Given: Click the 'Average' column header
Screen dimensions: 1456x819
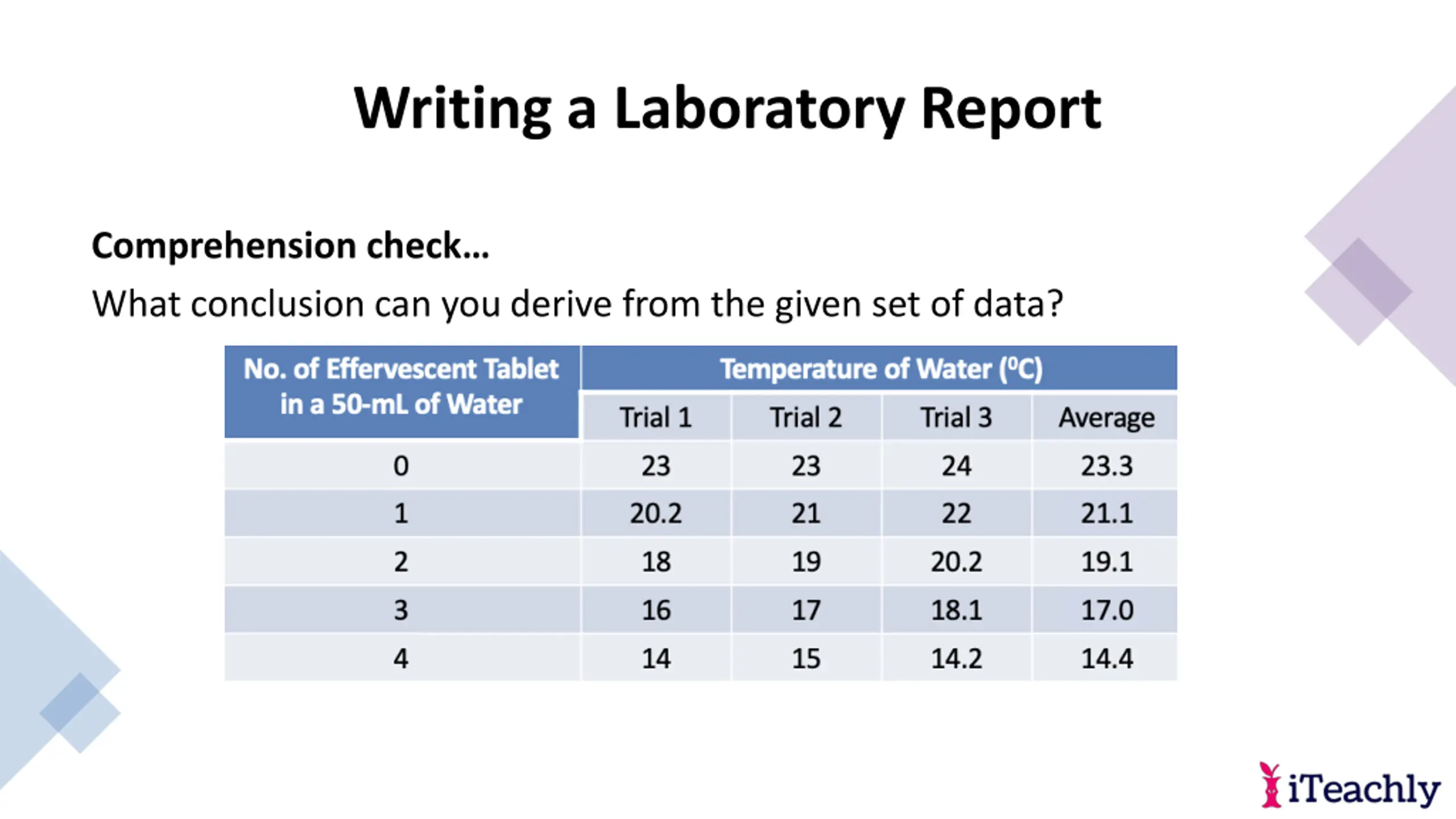Looking at the screenshot, I should [x=1106, y=417].
